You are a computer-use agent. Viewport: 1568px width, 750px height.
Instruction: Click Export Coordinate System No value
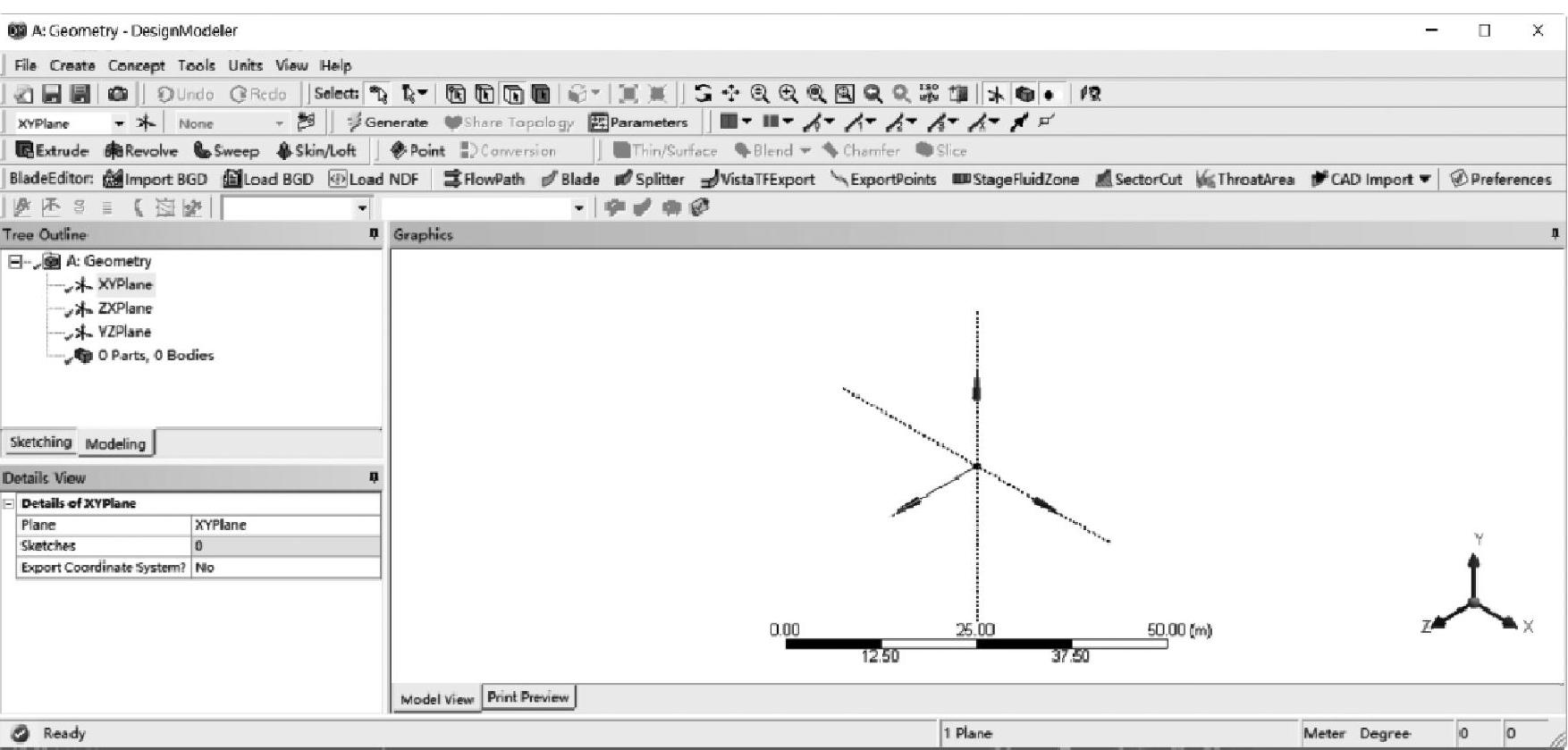click(x=286, y=568)
